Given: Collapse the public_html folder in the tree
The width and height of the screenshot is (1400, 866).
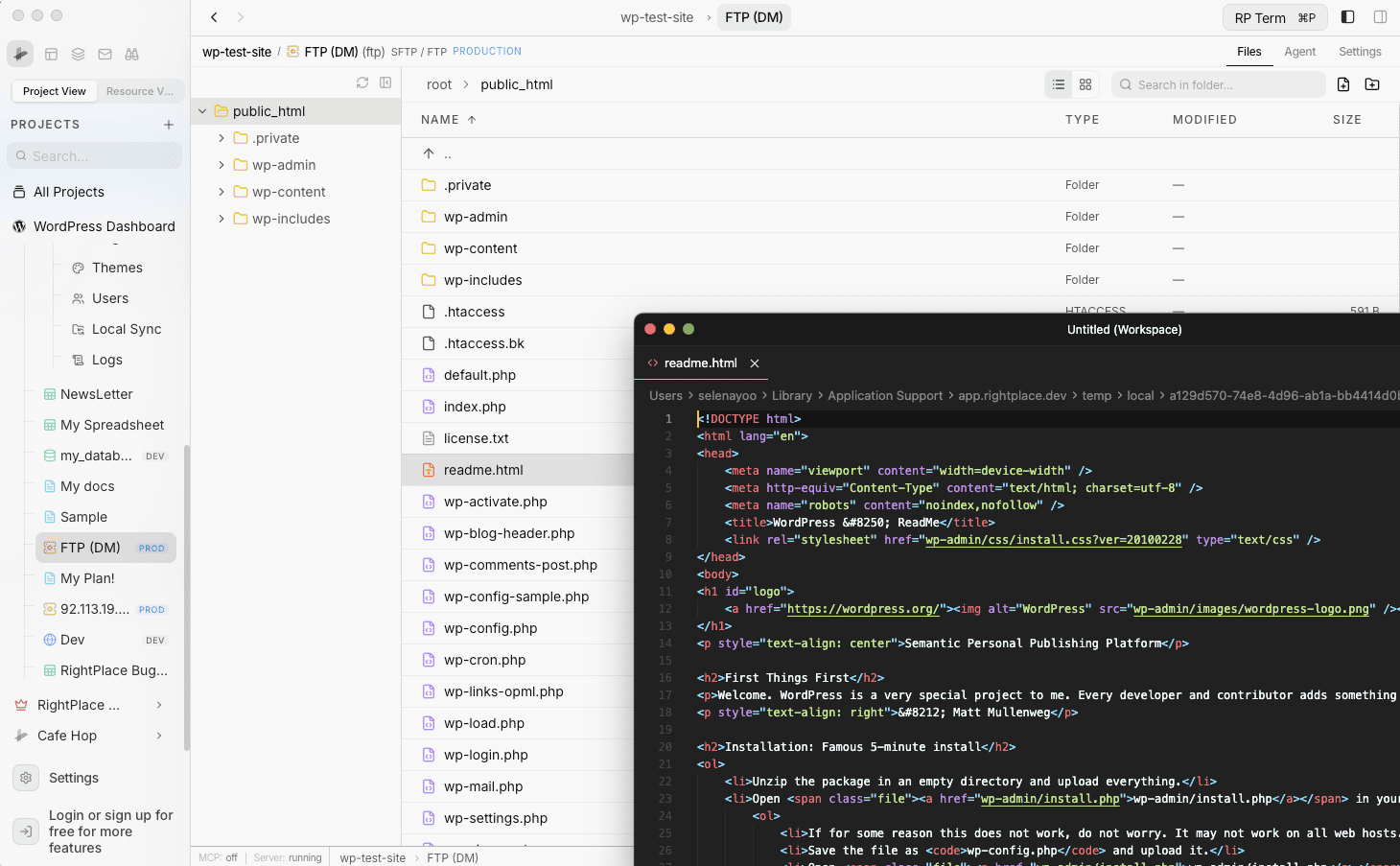Looking at the screenshot, I should pos(201,110).
